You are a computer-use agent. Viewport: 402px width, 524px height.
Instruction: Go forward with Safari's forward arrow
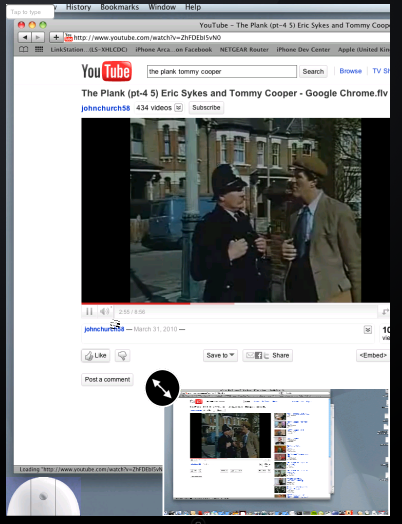point(38,37)
